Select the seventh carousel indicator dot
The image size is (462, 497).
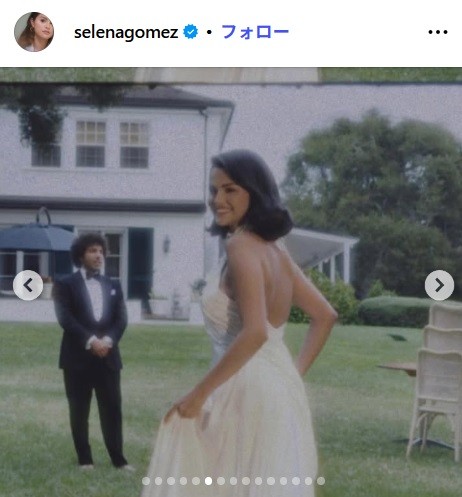pyautogui.click(x=221, y=481)
